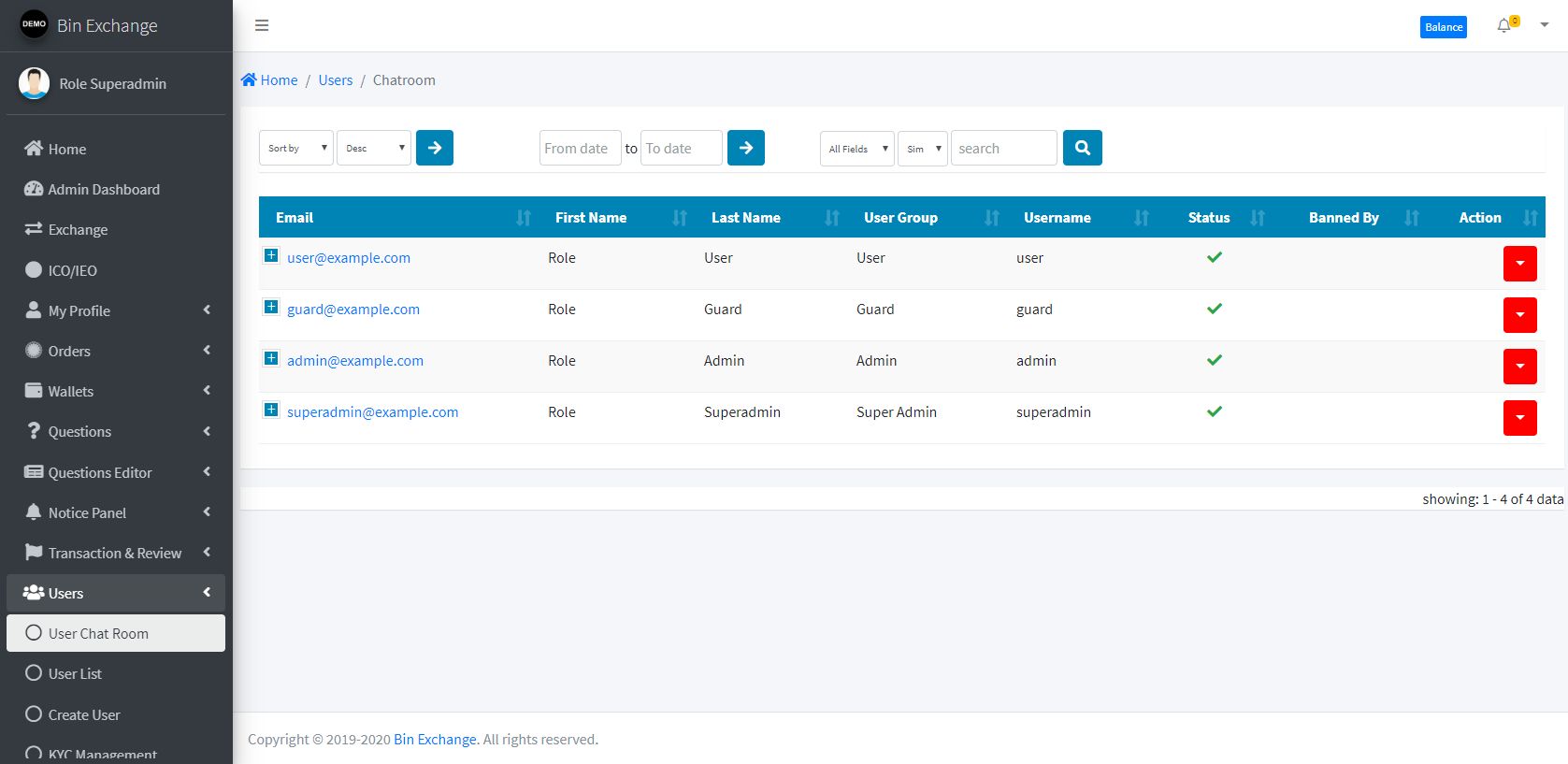Click status checkmark for guard@example.com
The image size is (1568, 764).
(x=1215, y=309)
